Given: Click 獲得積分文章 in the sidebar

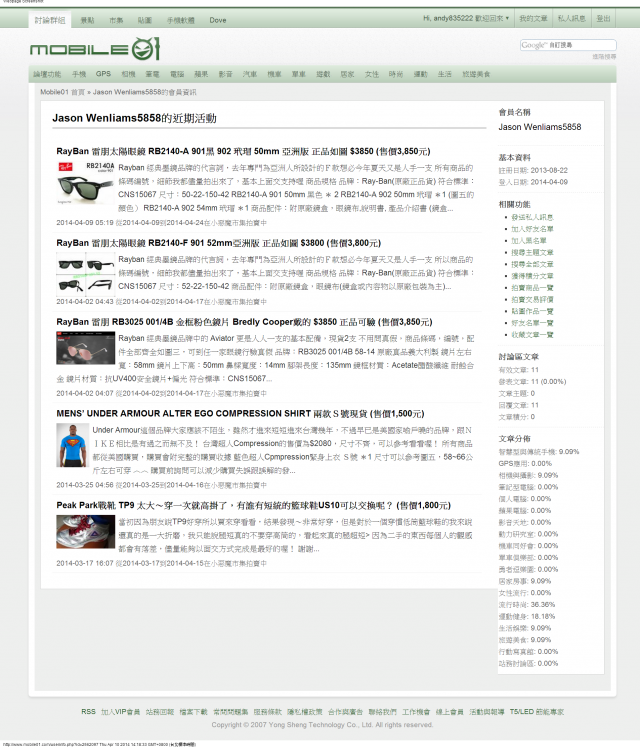Looking at the screenshot, I should click(x=532, y=276).
